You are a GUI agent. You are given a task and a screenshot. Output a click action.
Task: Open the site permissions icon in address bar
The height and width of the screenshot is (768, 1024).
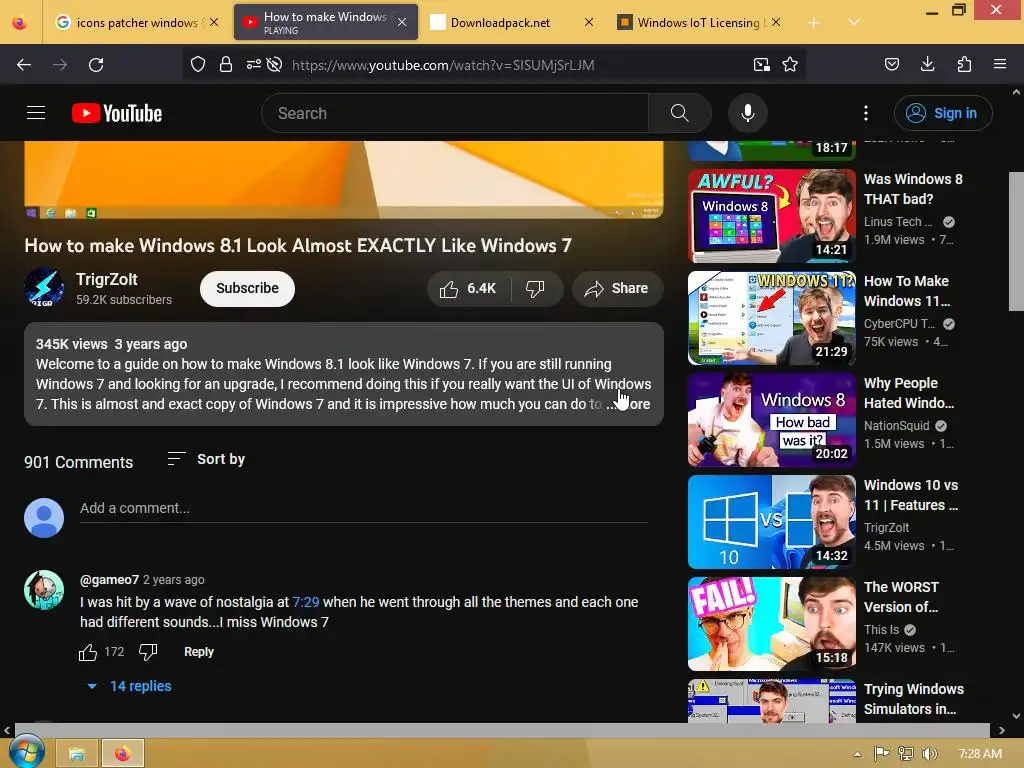coord(253,64)
